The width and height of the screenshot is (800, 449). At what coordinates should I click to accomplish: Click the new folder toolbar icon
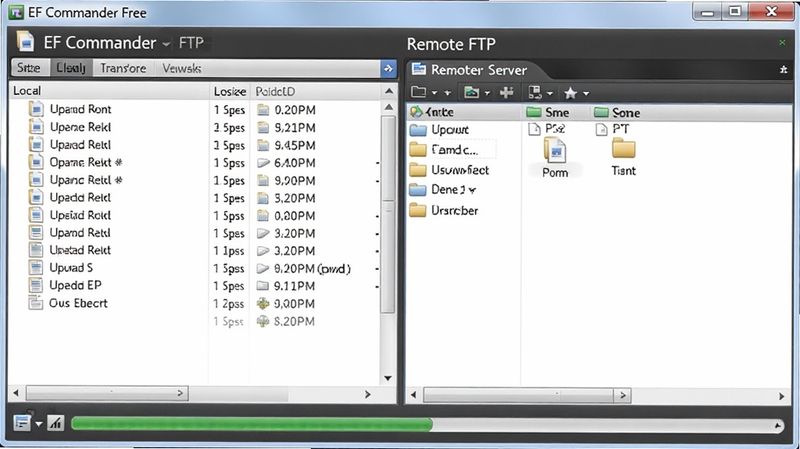(418, 92)
